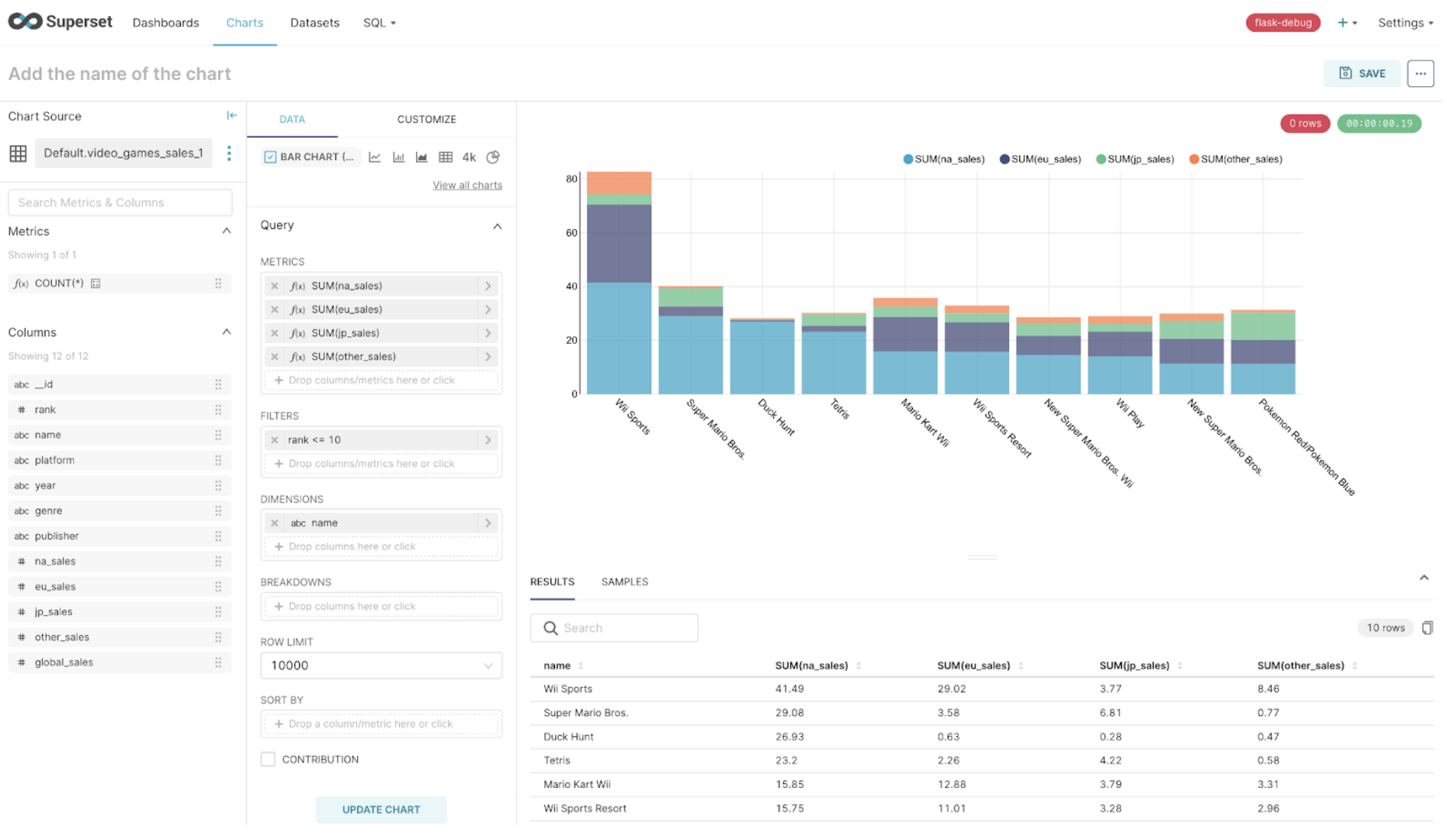1447x840 pixels.
Task: Click the Search Metrics & Columns field
Action: [120, 203]
